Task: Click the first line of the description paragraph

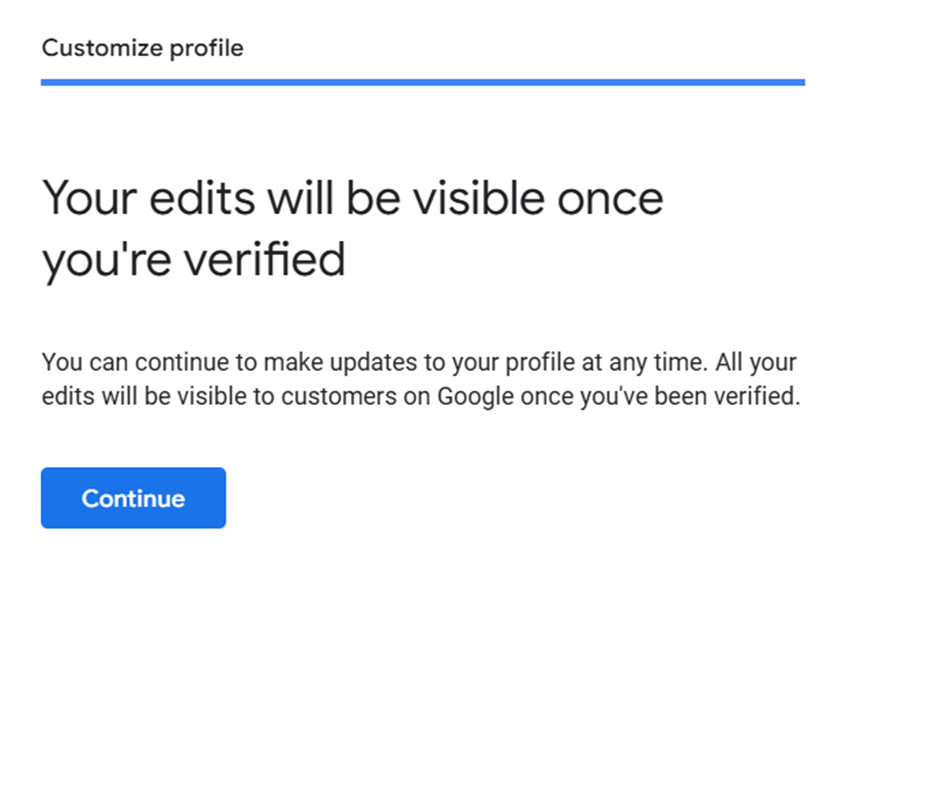Action: coord(419,362)
